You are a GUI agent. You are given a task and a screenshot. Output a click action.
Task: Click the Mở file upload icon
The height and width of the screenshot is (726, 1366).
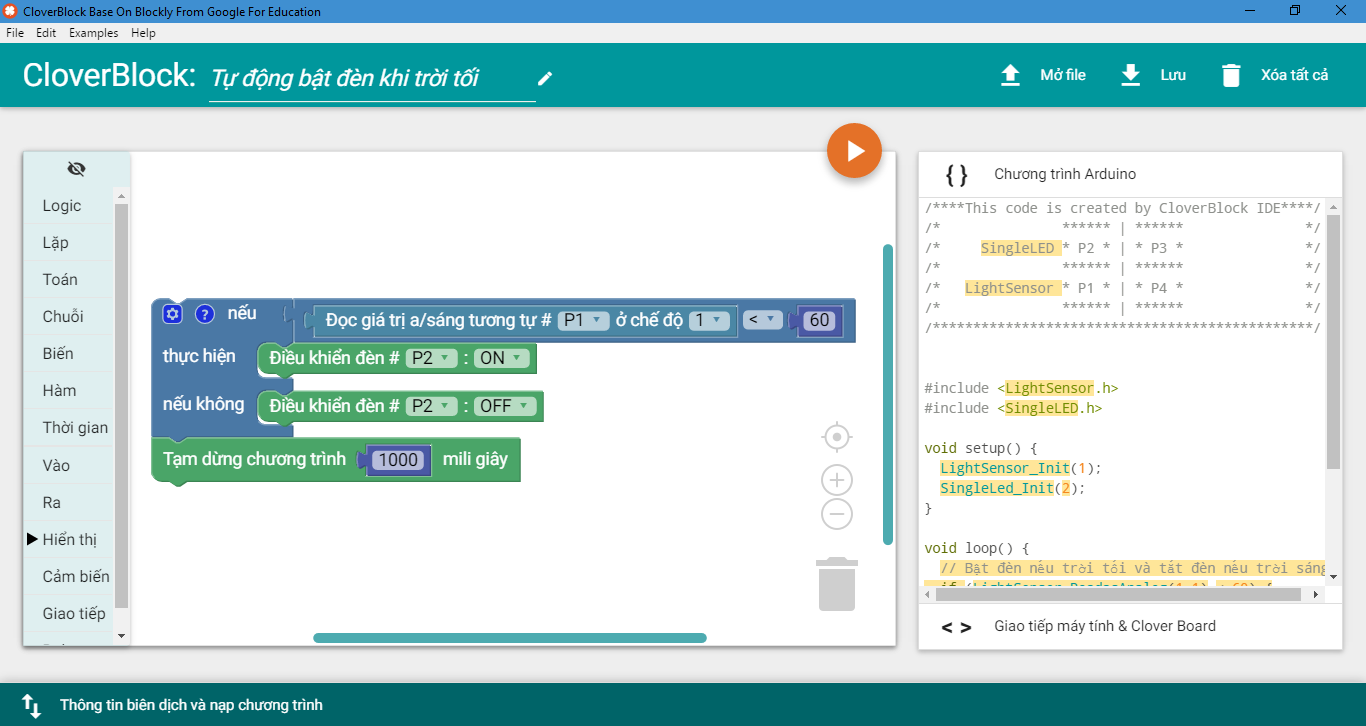[1011, 76]
